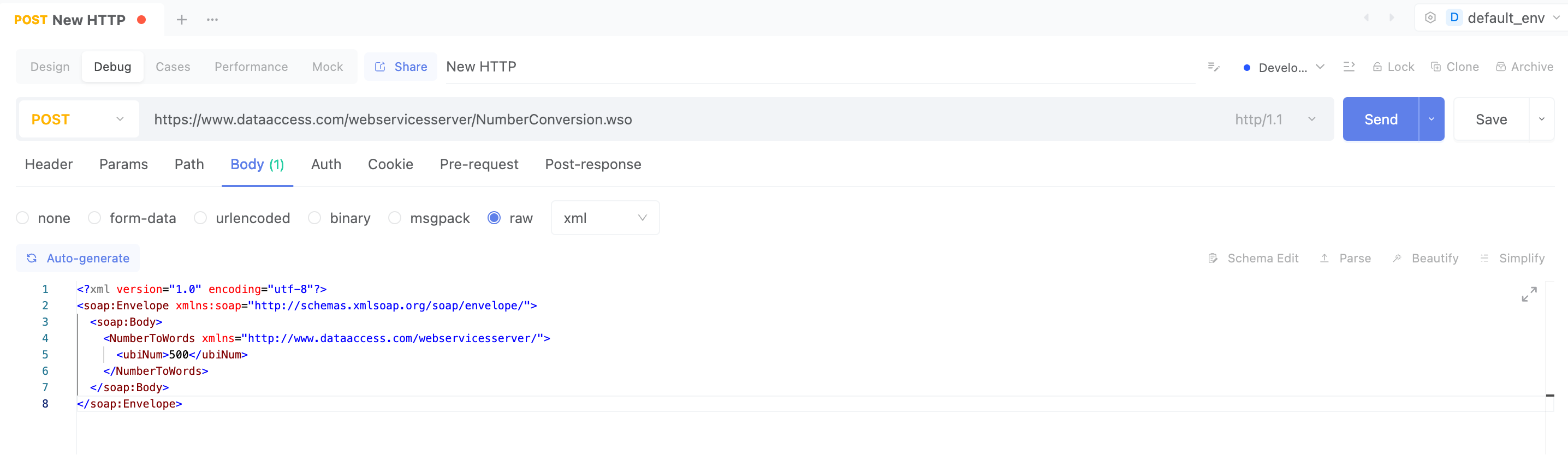Switch to the Debug tab
This screenshot has height=455, width=1568.
click(112, 67)
